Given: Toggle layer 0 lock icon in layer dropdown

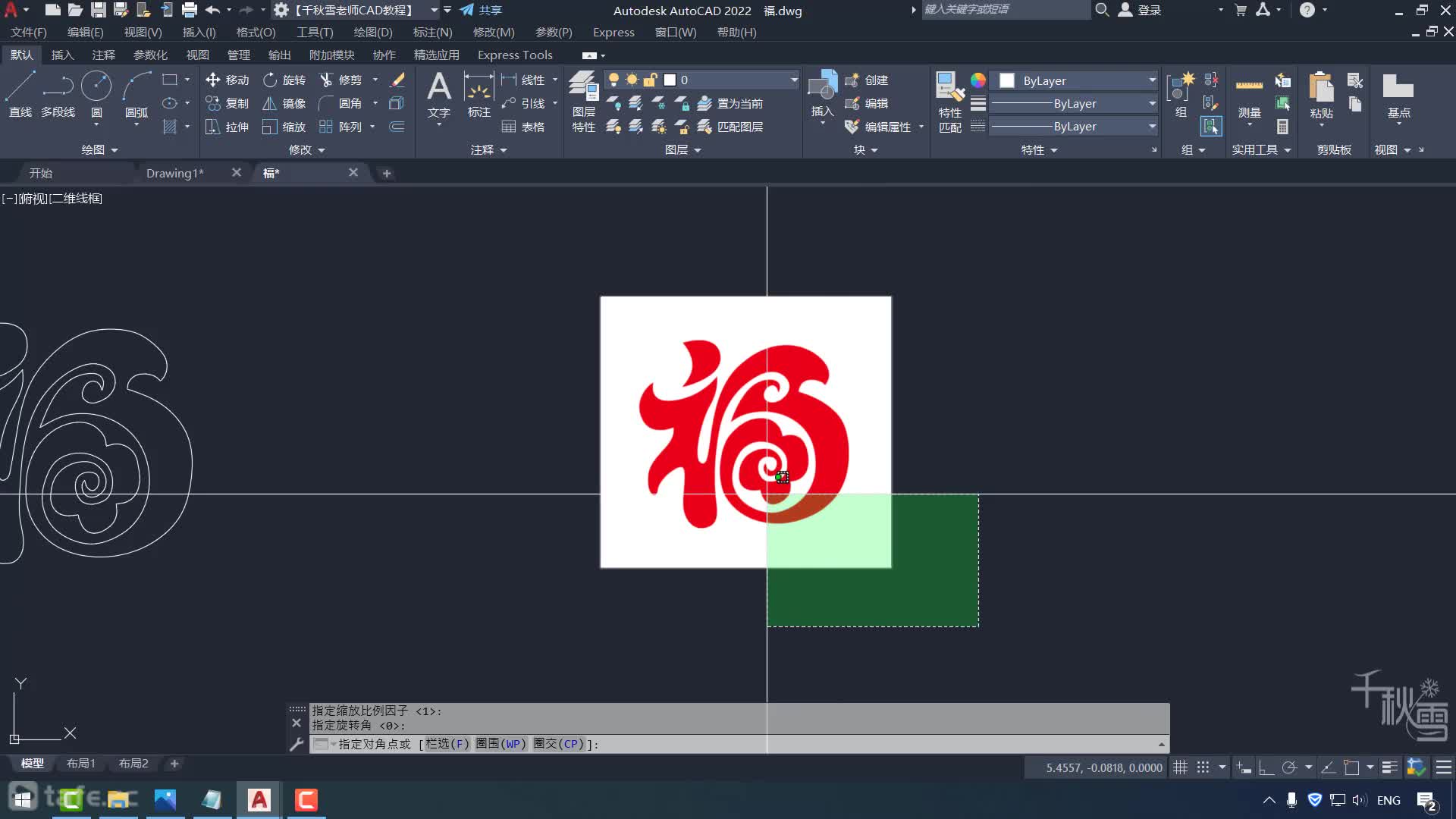Looking at the screenshot, I should pos(650,80).
